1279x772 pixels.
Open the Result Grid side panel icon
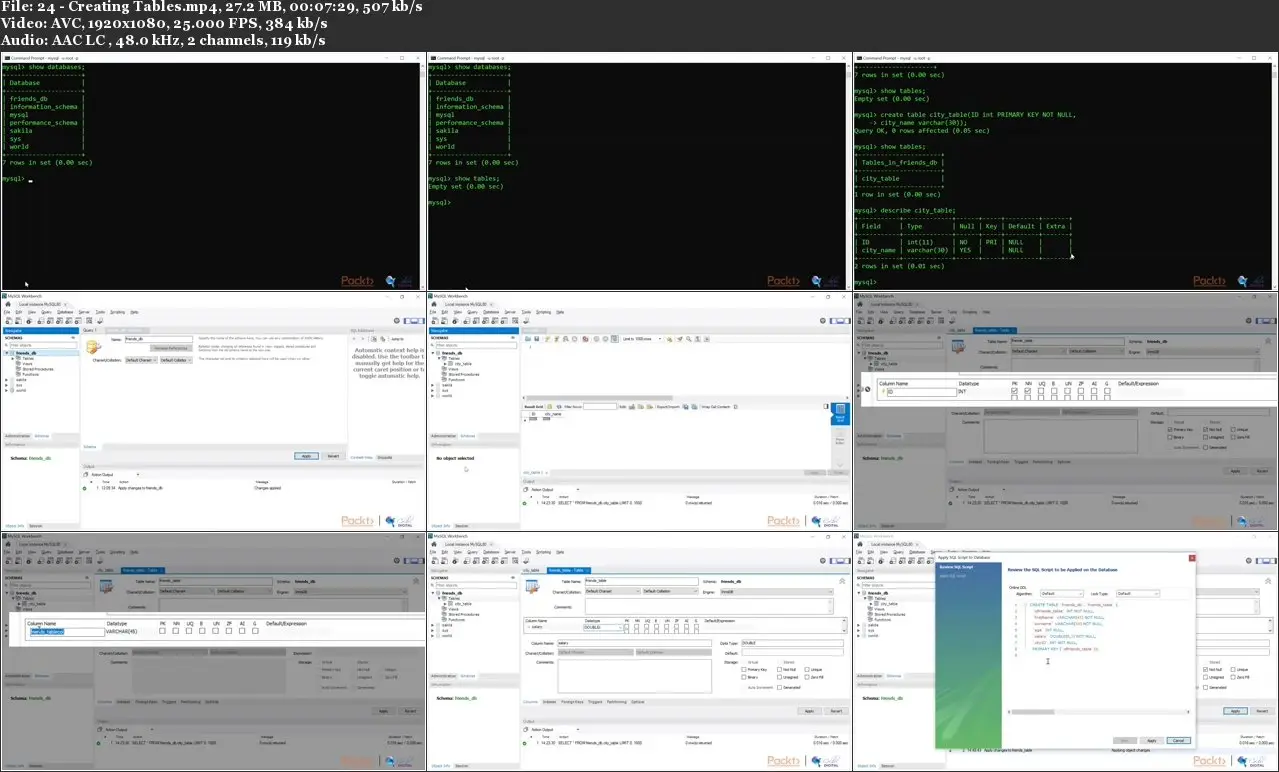coord(839,411)
